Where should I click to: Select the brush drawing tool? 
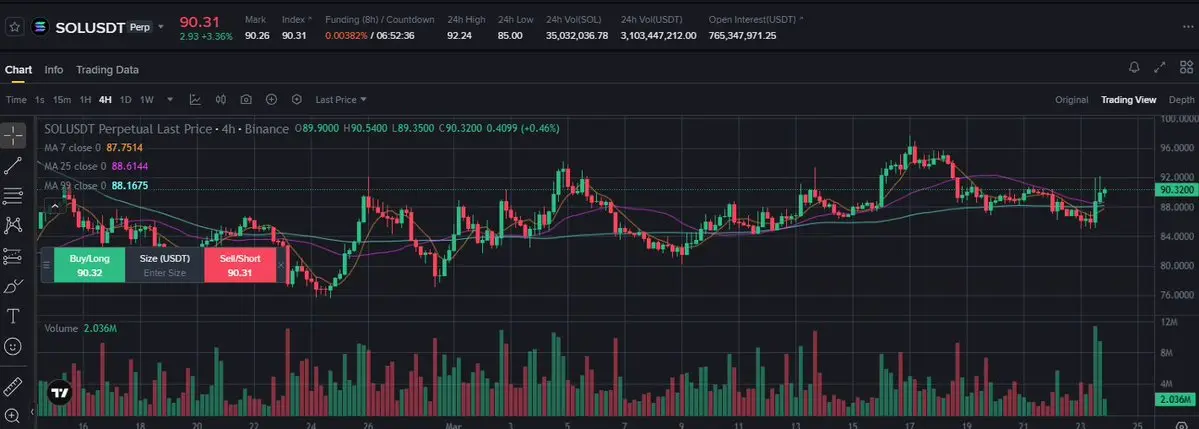pyautogui.click(x=13, y=286)
